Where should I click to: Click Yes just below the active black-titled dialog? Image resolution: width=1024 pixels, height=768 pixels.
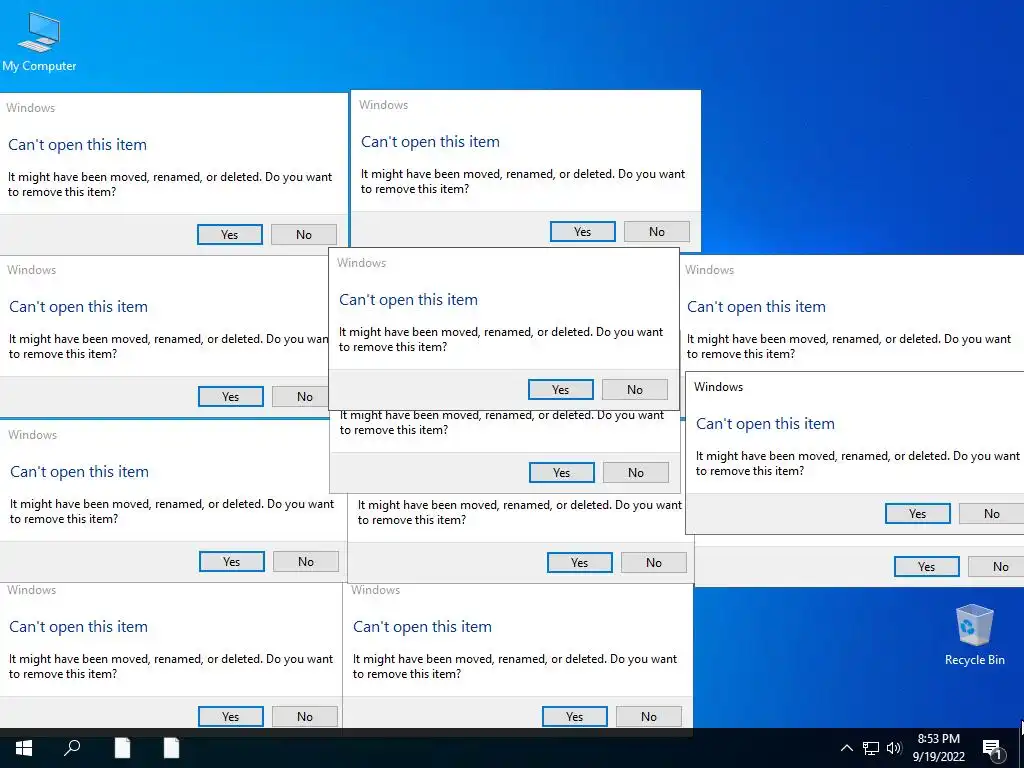click(x=927, y=566)
